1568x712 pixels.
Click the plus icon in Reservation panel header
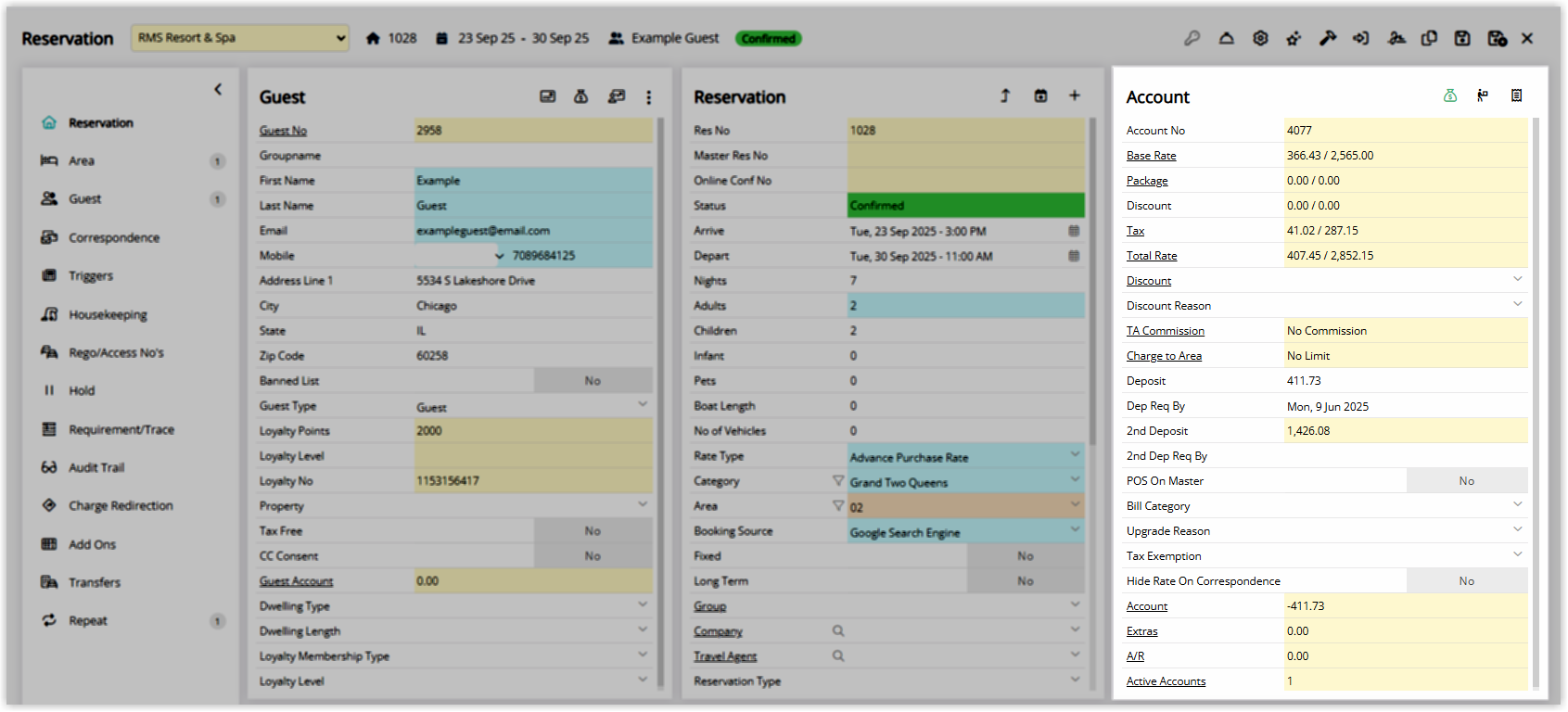[1075, 95]
